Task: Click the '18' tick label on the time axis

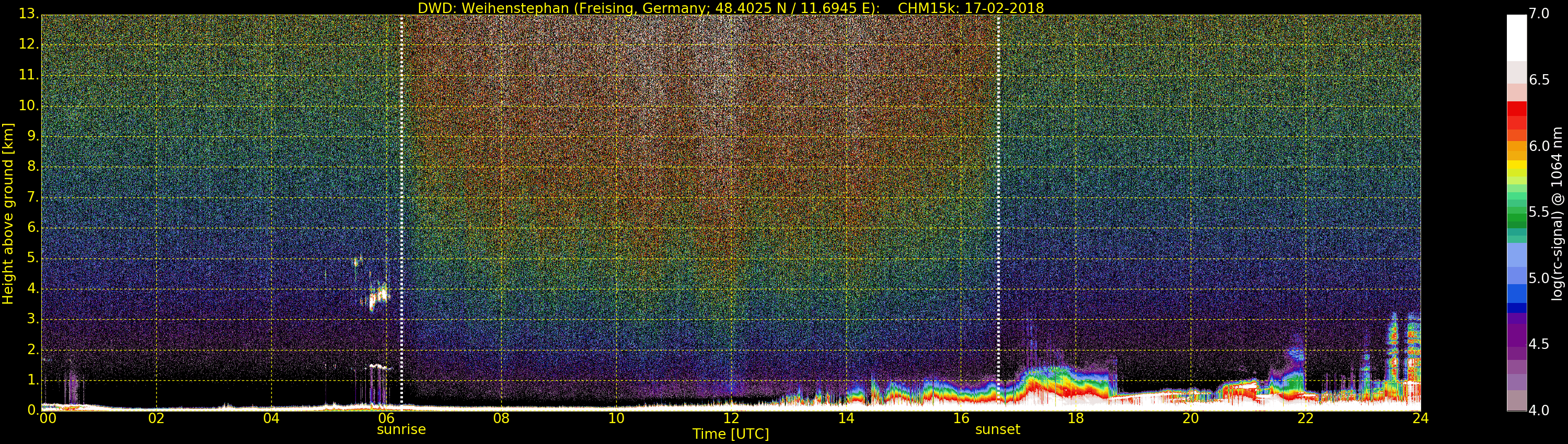Action: pos(1076,418)
